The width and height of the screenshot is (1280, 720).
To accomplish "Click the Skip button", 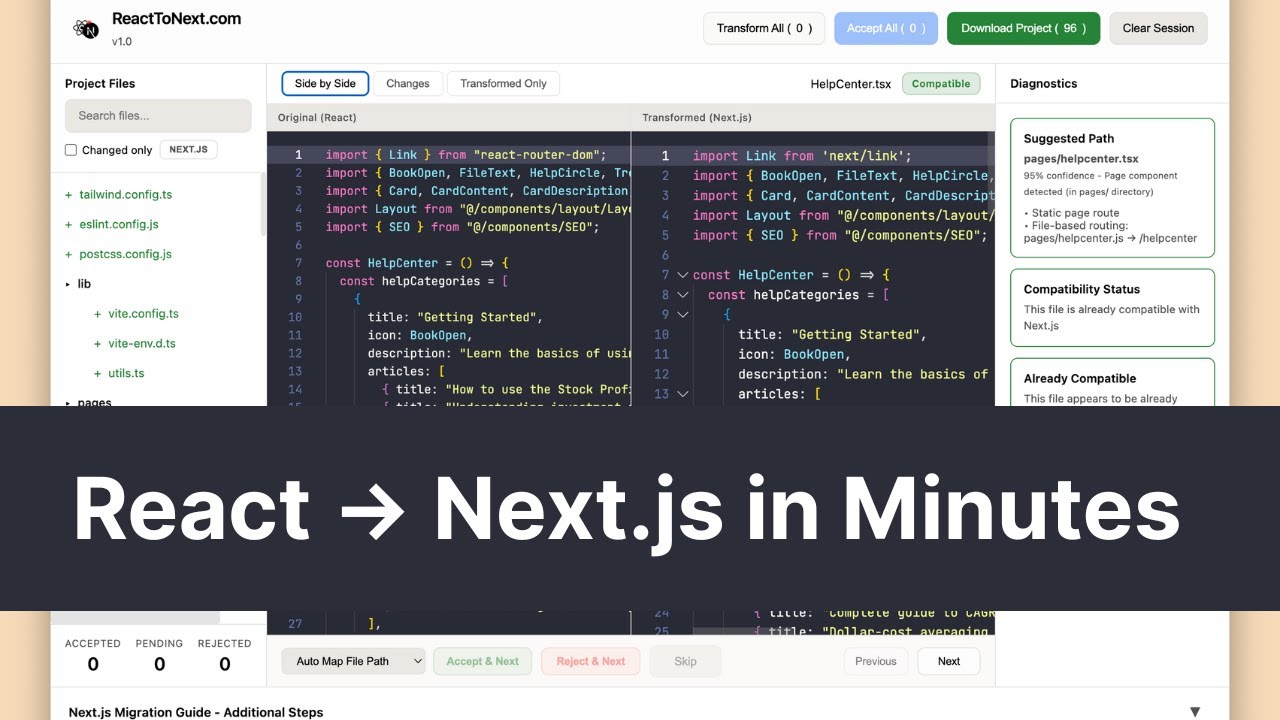I will [685, 661].
